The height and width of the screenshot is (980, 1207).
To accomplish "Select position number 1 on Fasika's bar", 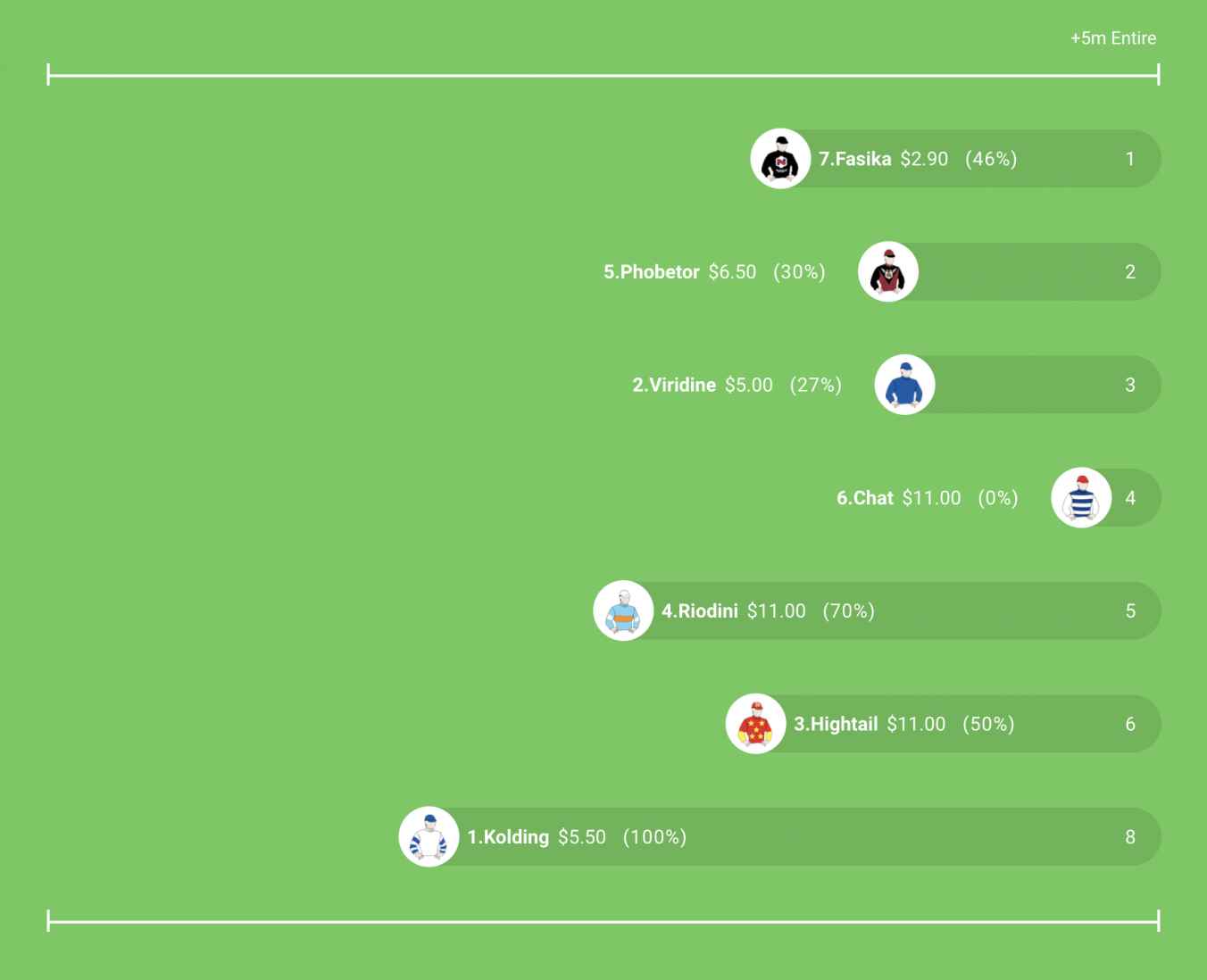I will pyautogui.click(x=1130, y=159).
